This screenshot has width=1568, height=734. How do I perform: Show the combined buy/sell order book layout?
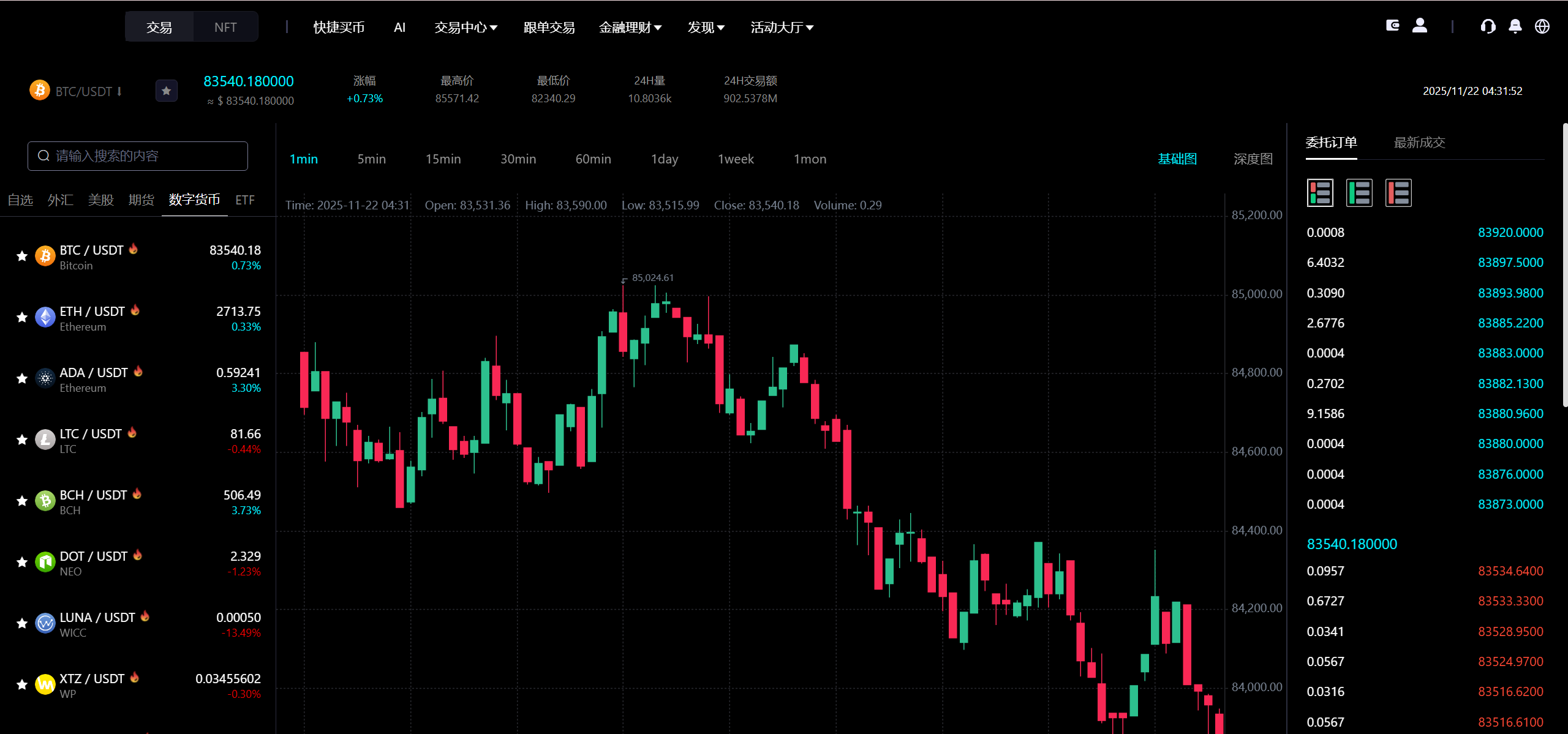click(1320, 193)
